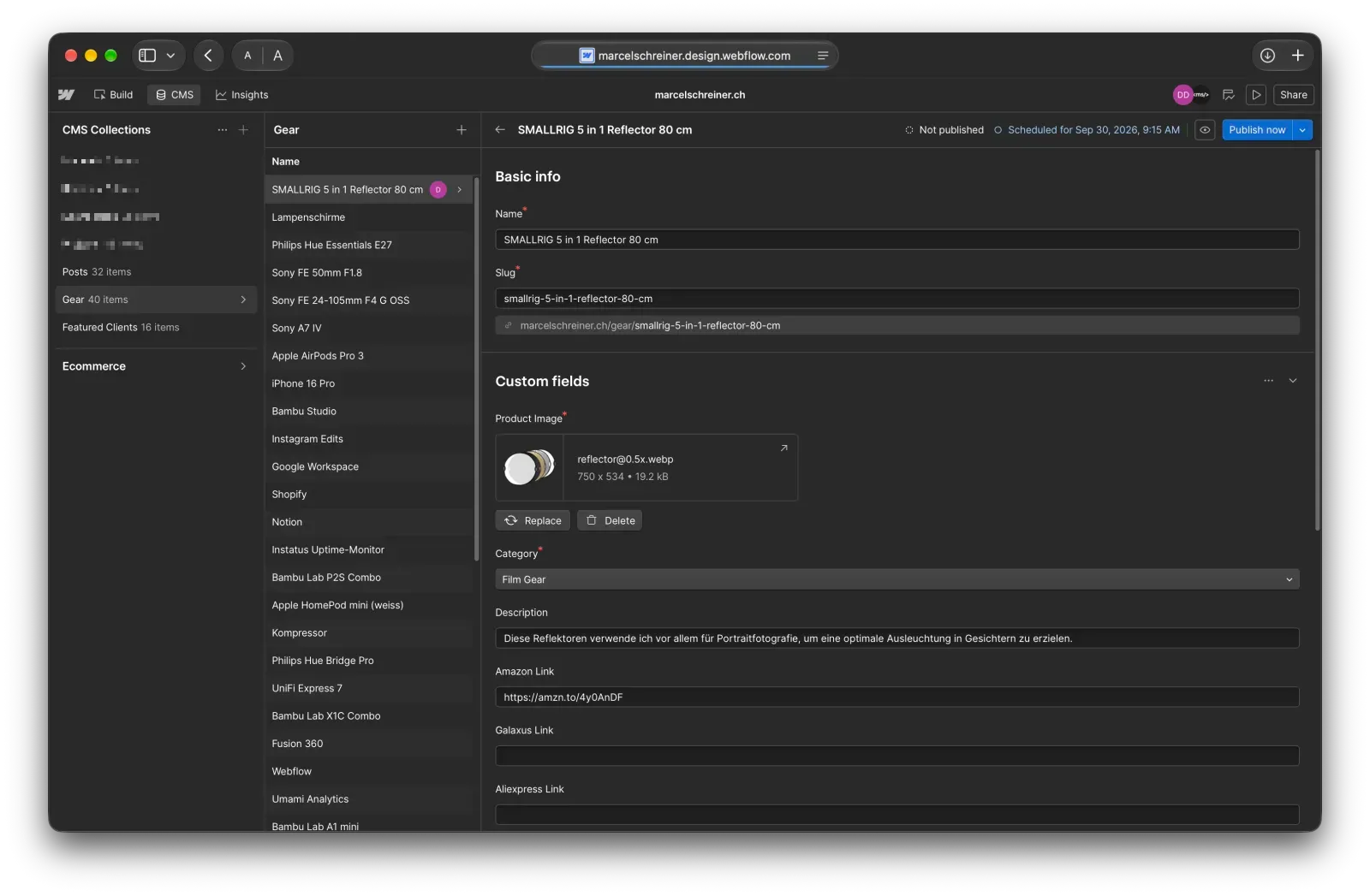Click the Delete image button
Viewport: 1370px width, 896px height.
610,520
